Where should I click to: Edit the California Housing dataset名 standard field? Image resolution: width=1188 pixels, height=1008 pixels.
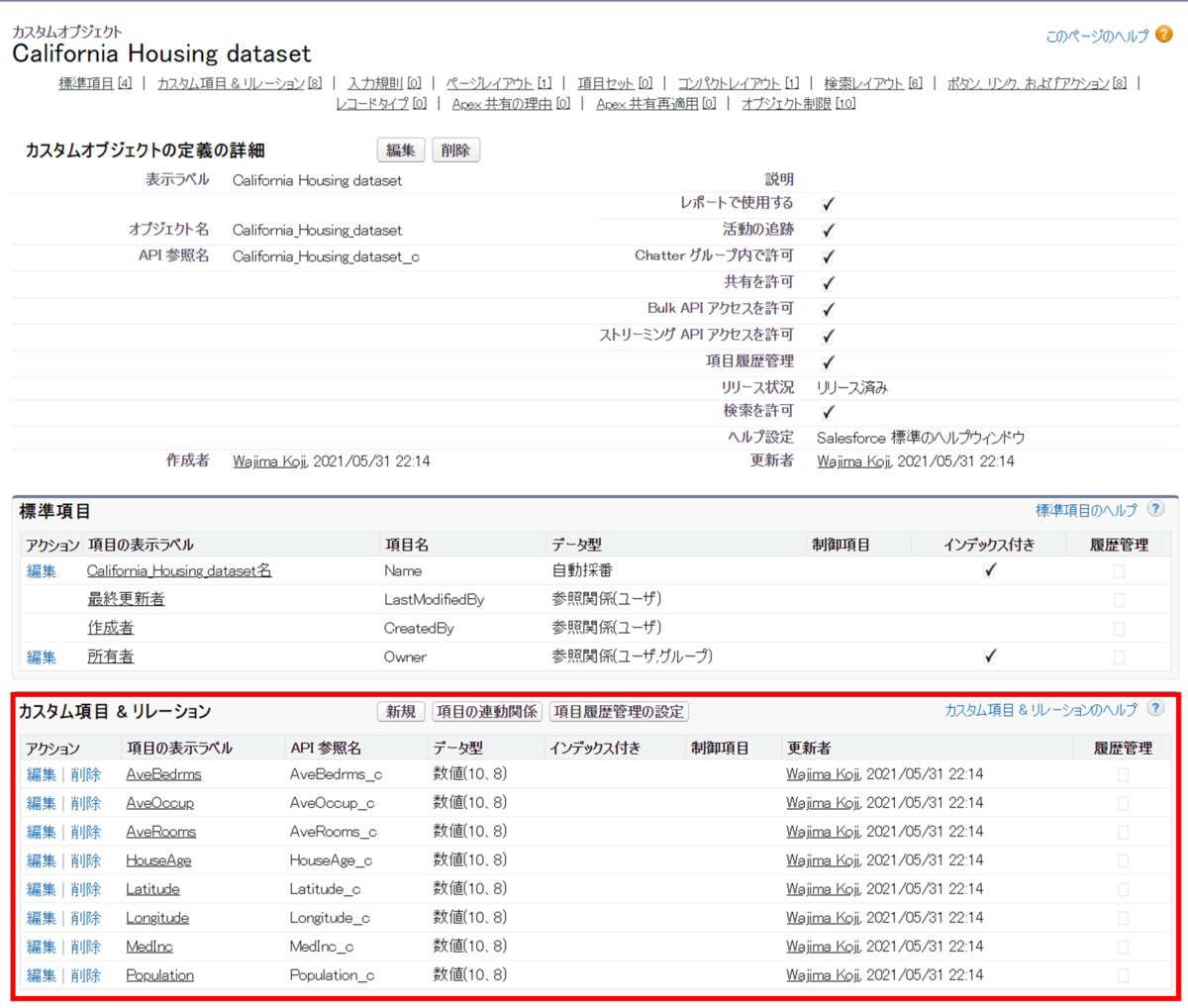(x=42, y=570)
